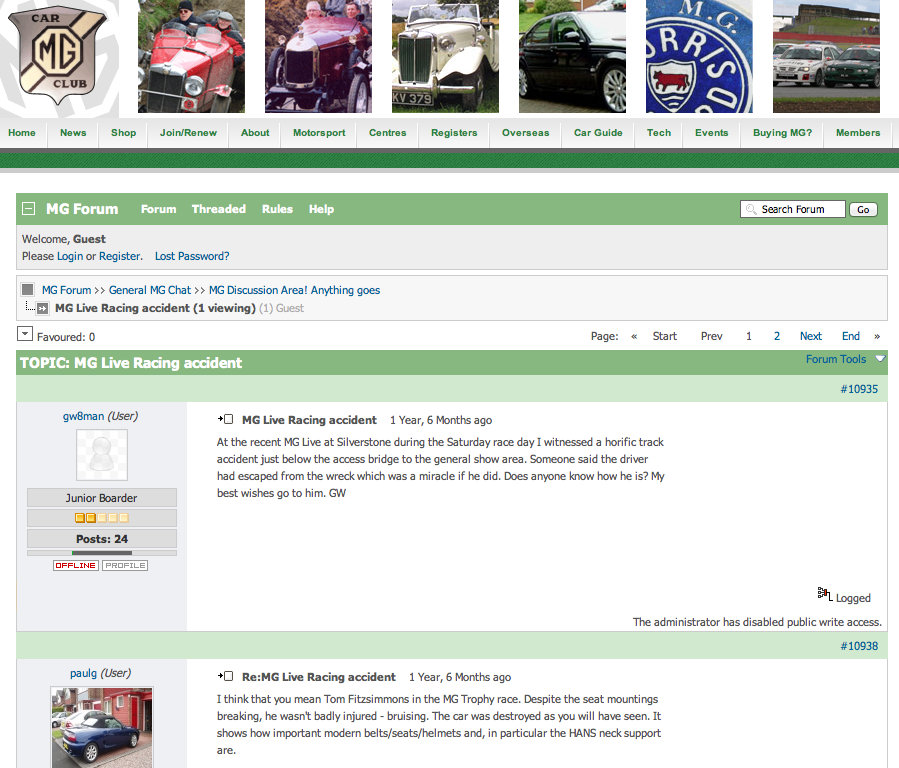Click the Lost Password? link
This screenshot has width=899, height=768.
(x=192, y=256)
